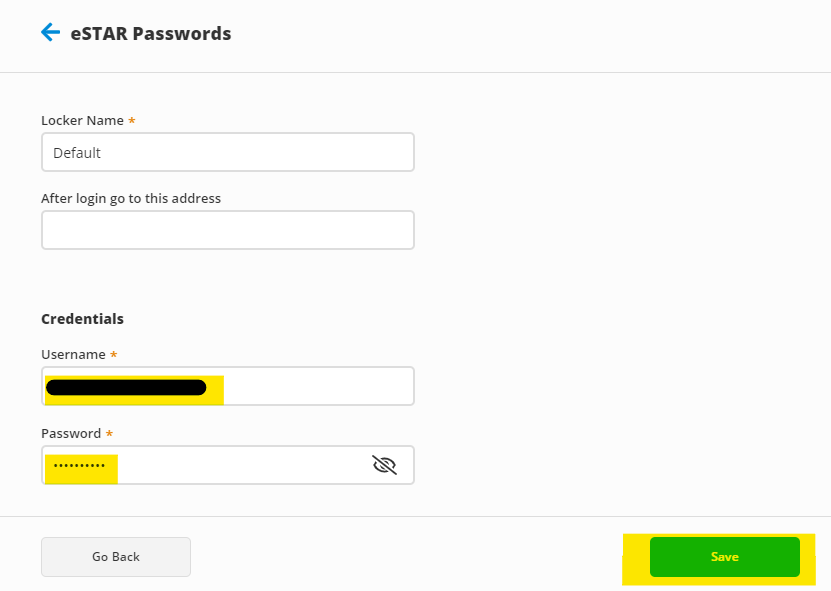
Task: Click the Locker Name input field
Action: [227, 153]
